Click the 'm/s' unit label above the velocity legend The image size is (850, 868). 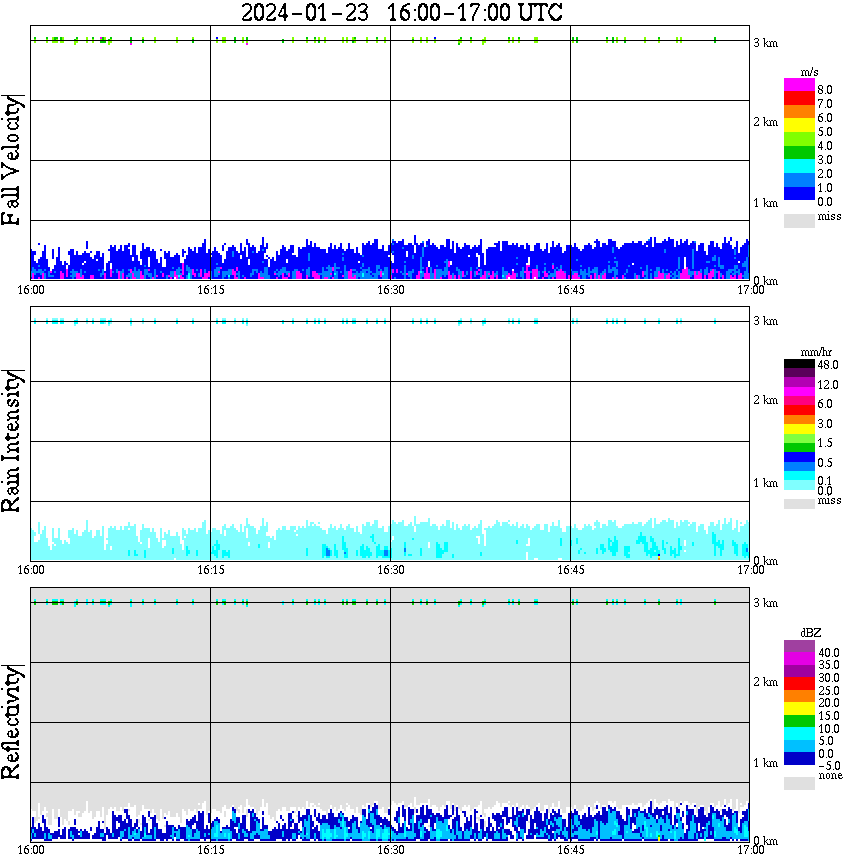(x=809, y=73)
